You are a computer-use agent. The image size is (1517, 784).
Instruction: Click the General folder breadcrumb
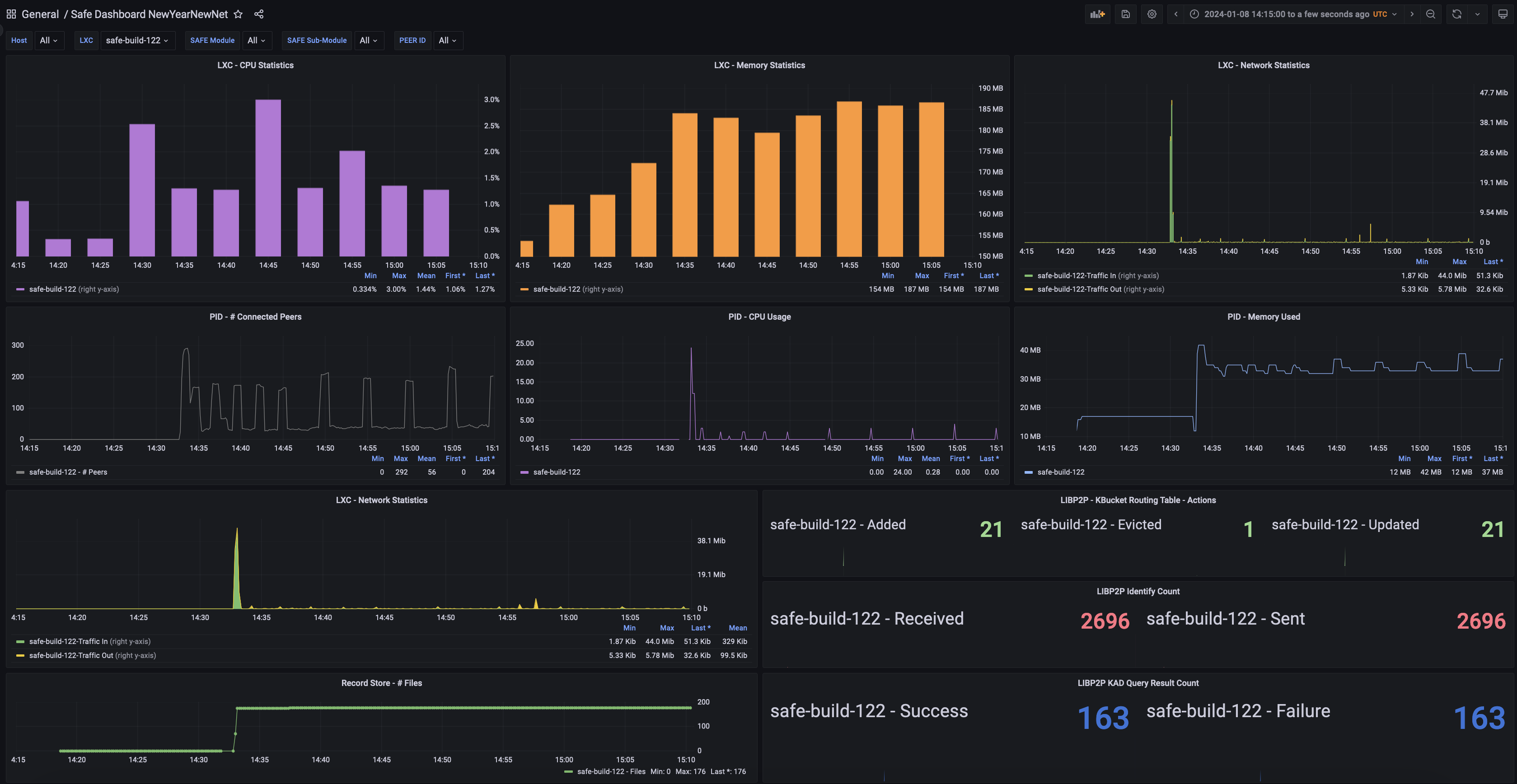point(40,14)
